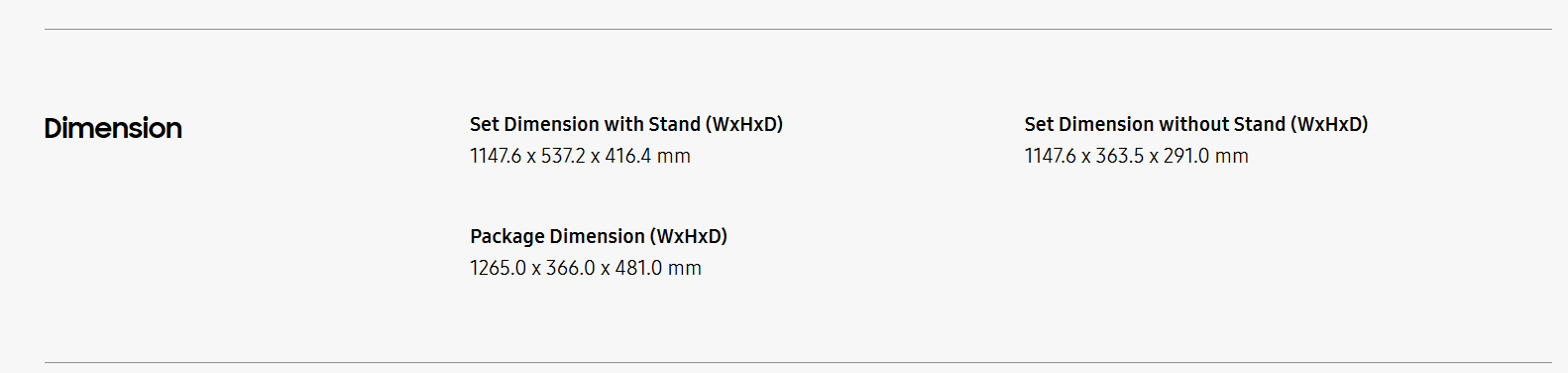Screen dimensions: 1568x373
Task: Click the mm unit after 291.0
Action: pyautogui.click(x=1232, y=157)
